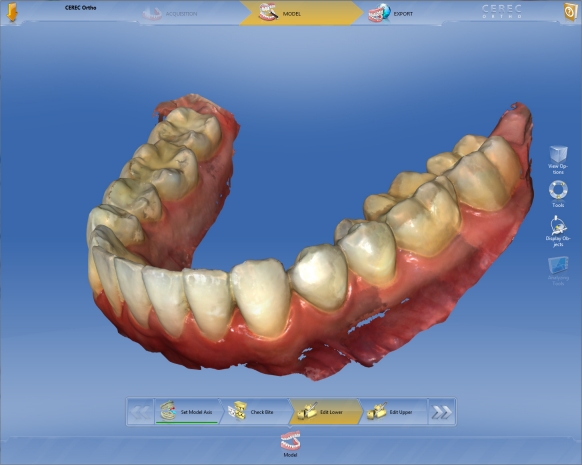582x465 pixels.
Task: Open Display Objects panel icon
Action: point(558,225)
